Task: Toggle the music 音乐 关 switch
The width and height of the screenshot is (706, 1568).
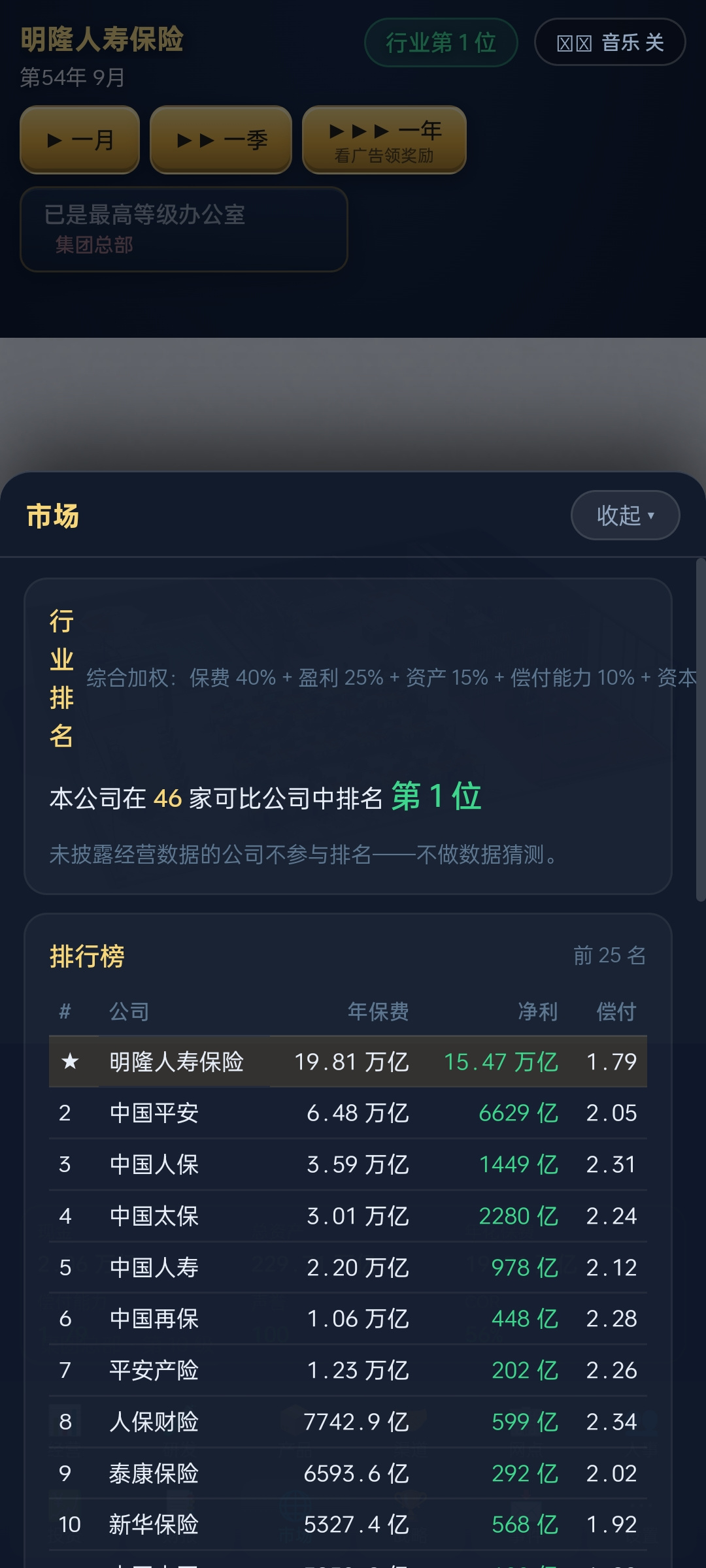Action: 610,42
